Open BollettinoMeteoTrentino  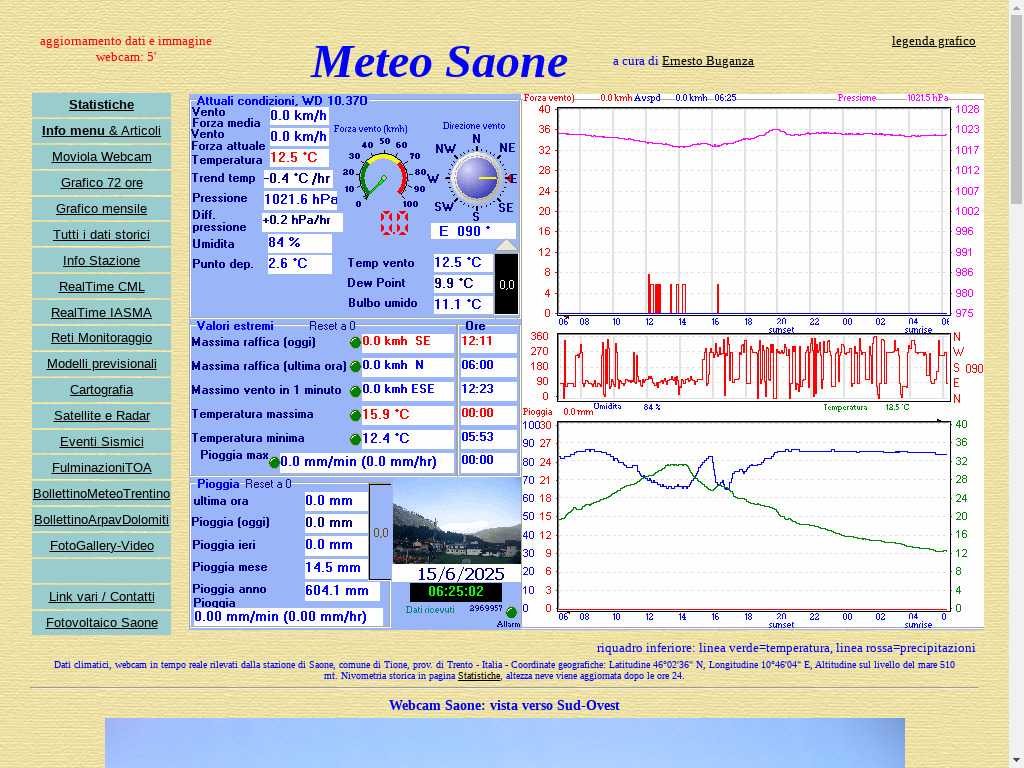[x=101, y=494]
